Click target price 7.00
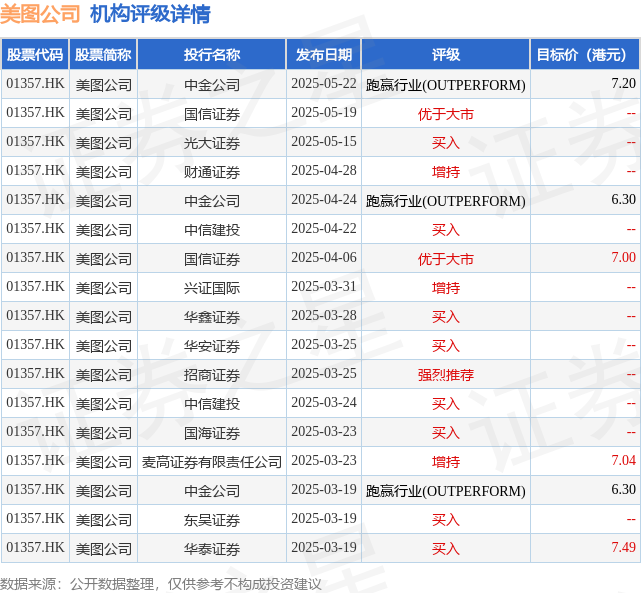This screenshot has width=641, height=593. click(x=623, y=258)
